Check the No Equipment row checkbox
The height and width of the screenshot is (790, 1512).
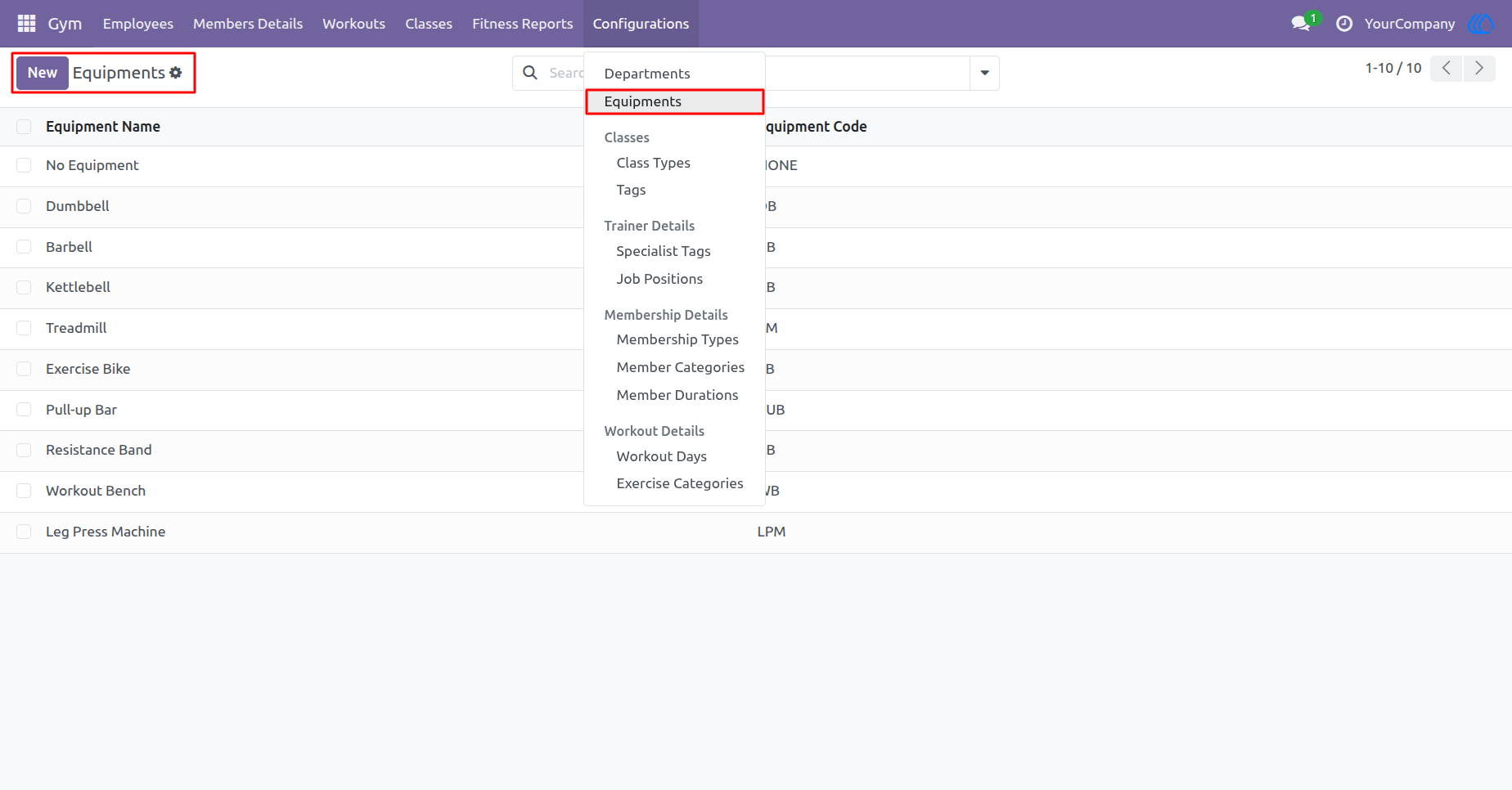click(24, 165)
